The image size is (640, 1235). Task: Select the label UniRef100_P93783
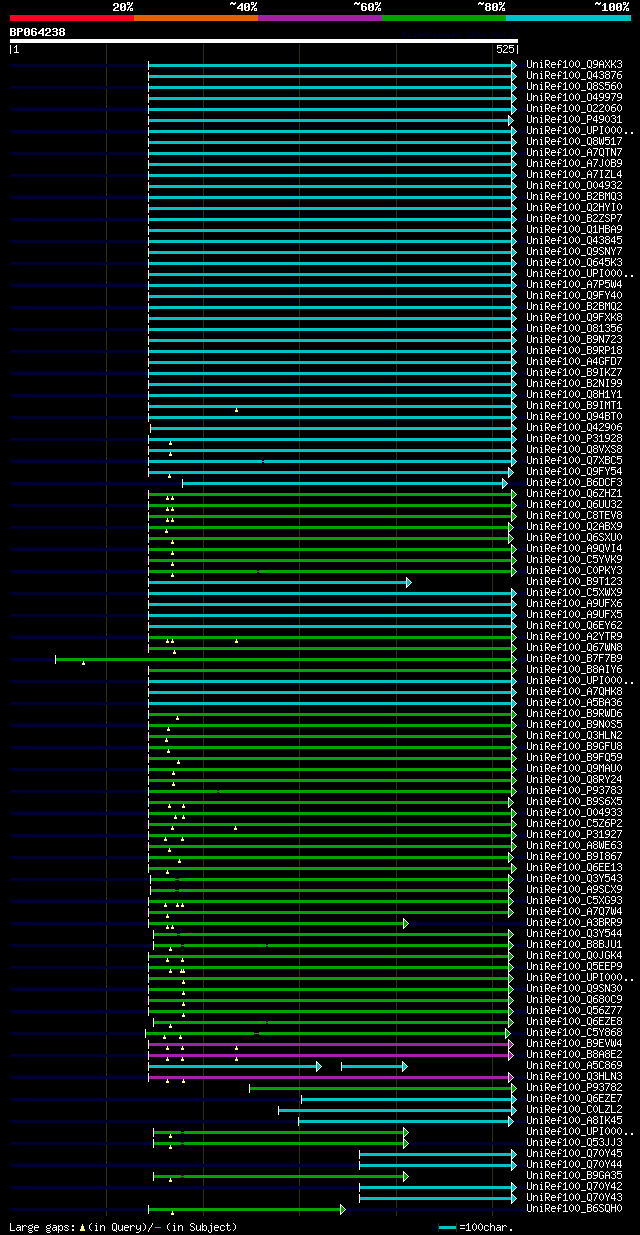pos(574,791)
